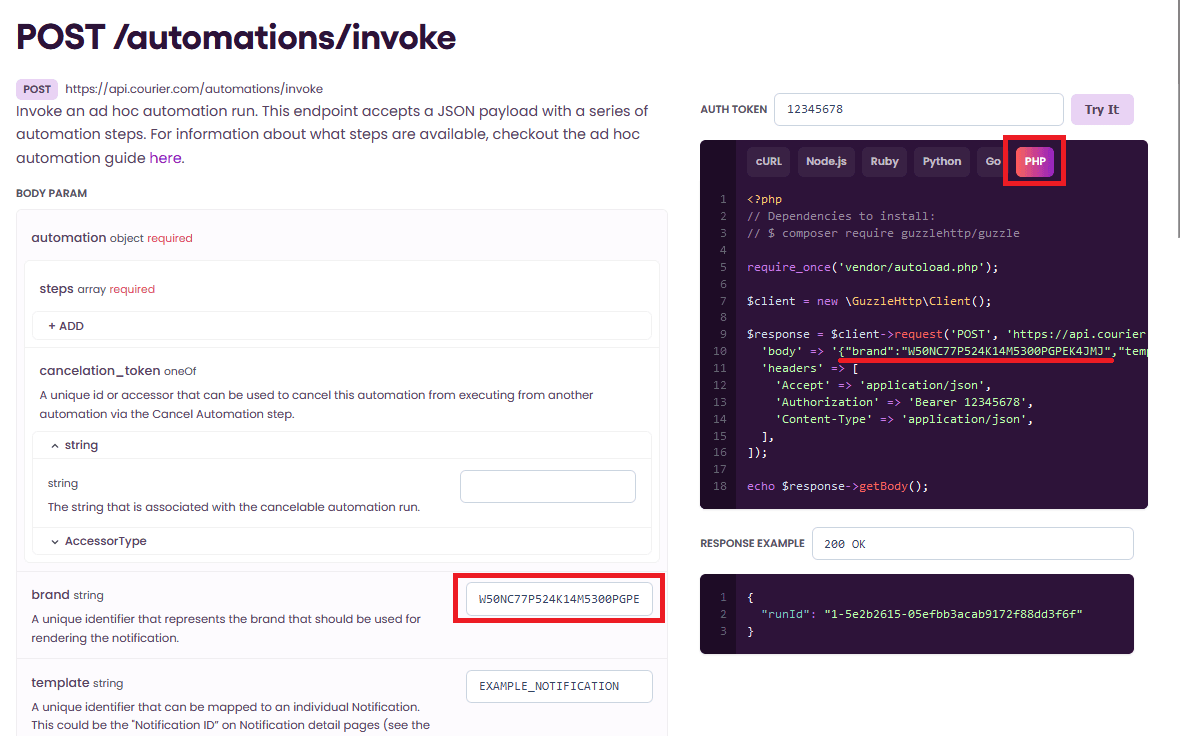Expand the AccessorType option
1182x736 pixels.
341,541
